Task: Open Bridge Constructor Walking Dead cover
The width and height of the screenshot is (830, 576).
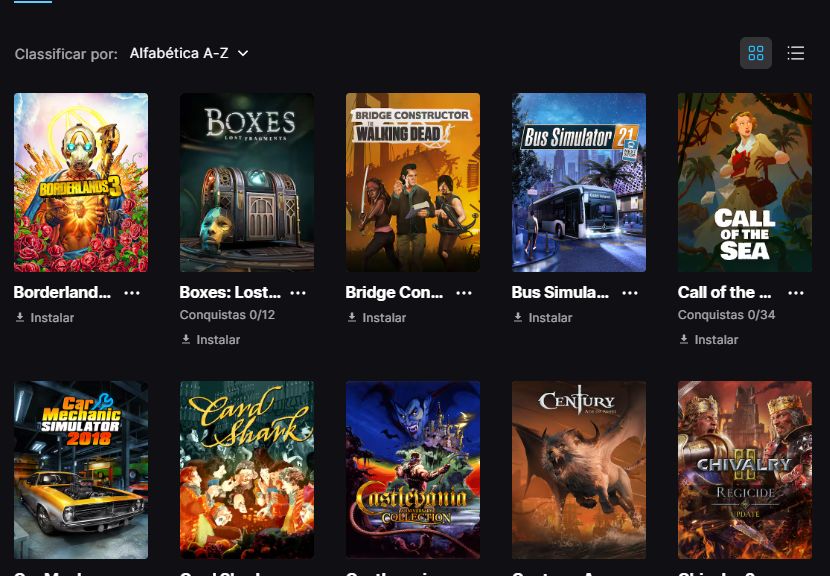Action: click(413, 183)
